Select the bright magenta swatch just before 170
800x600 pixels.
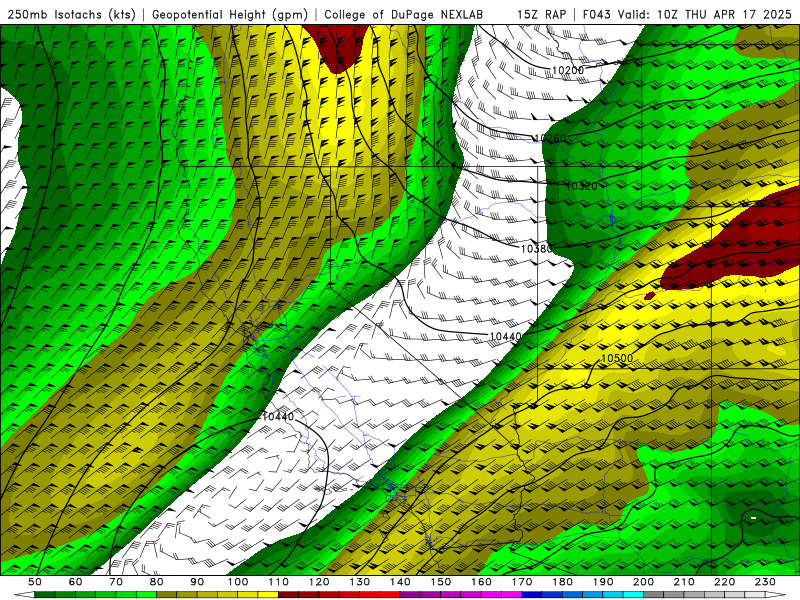[511, 595]
